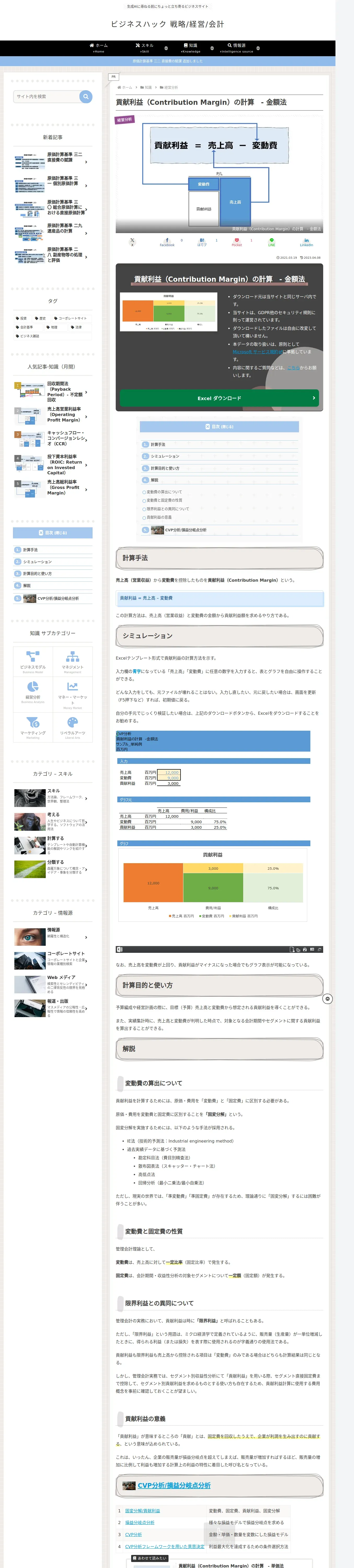Screen dimensions: 354x1568
Task: Select the 売上高 input cell with 12,000
Action: click(169, 773)
